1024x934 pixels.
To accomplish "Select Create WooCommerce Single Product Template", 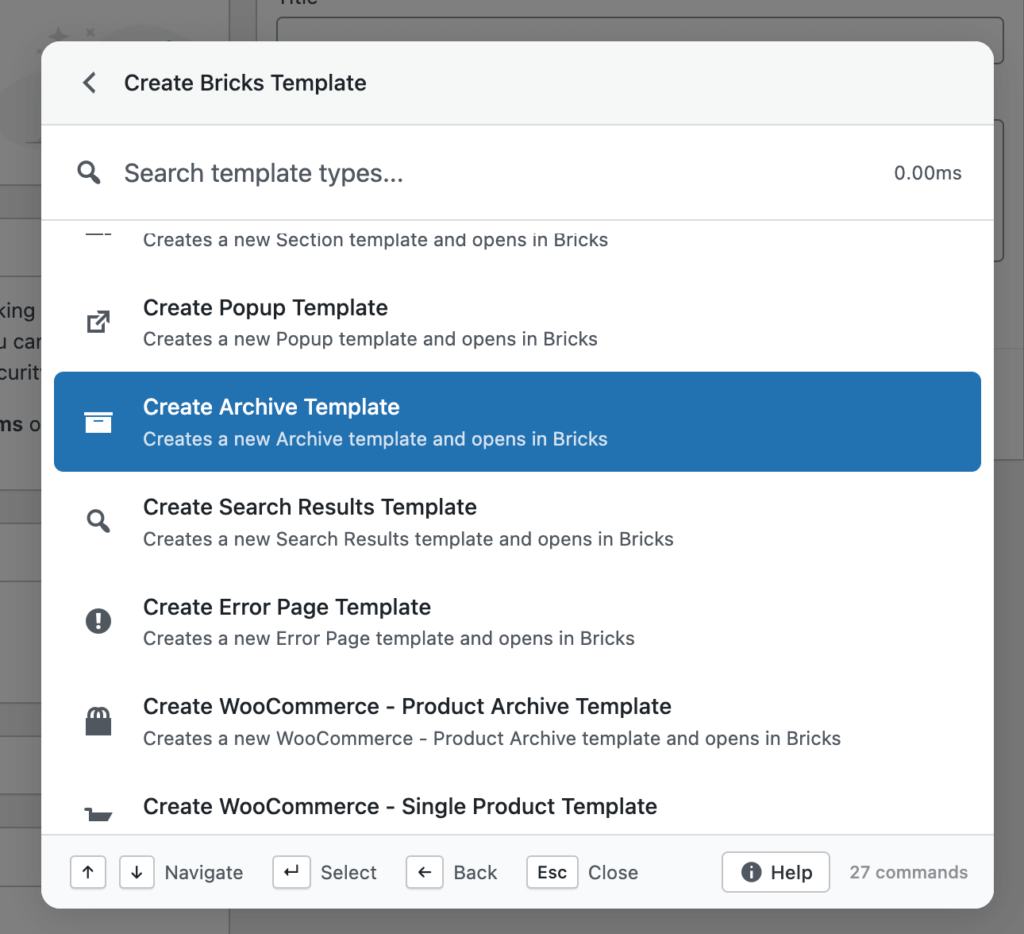I will (400, 806).
